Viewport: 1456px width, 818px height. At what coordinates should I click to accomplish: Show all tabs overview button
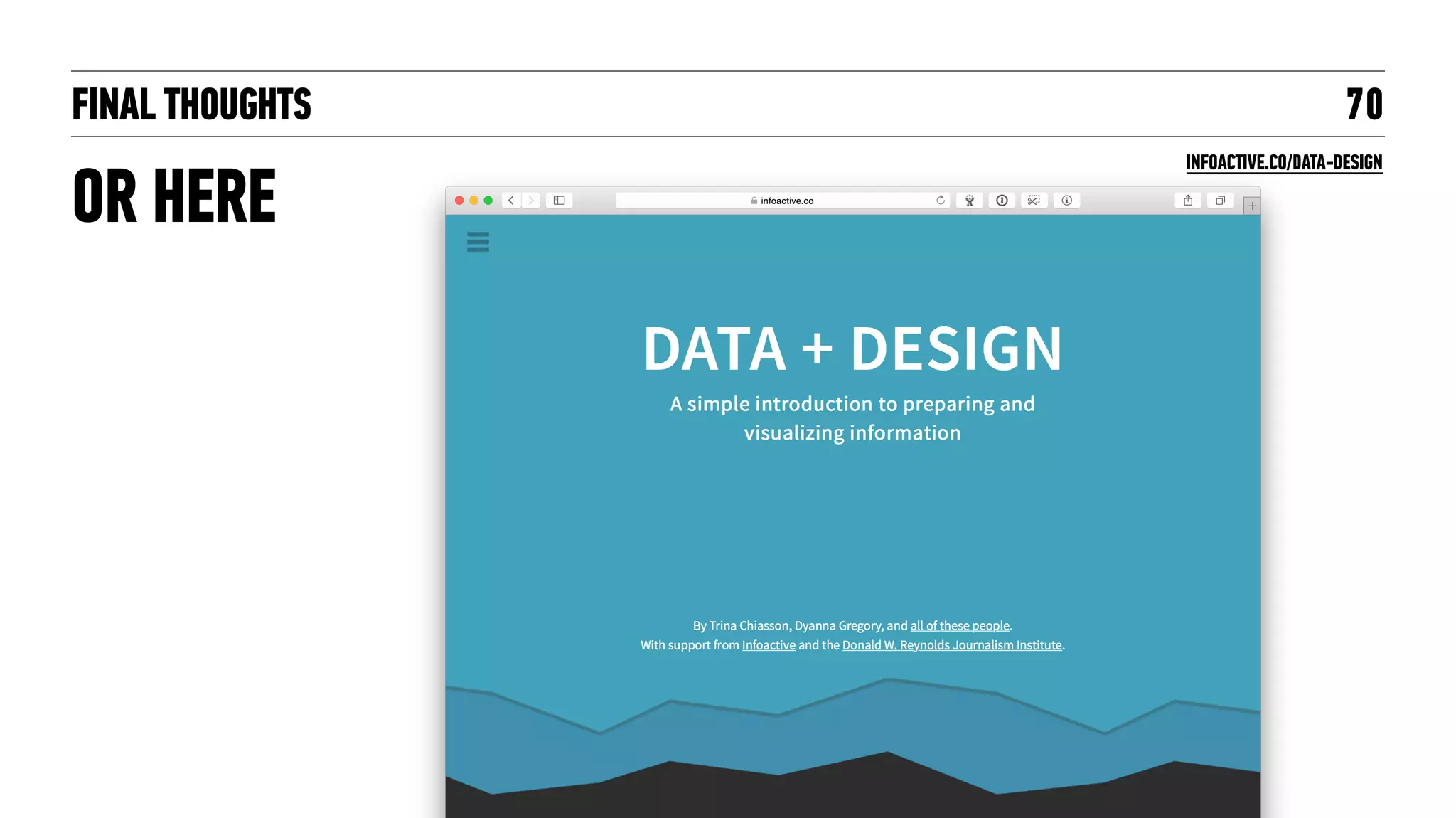click(x=1220, y=201)
